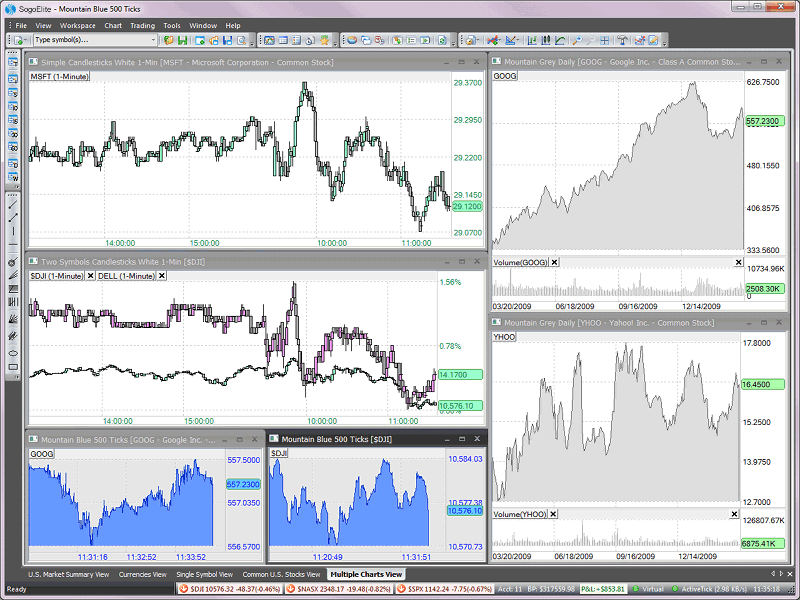Screen dimensions: 800x600
Task: Expand the drawing tools sidebar overflow arrow
Action: (16, 377)
